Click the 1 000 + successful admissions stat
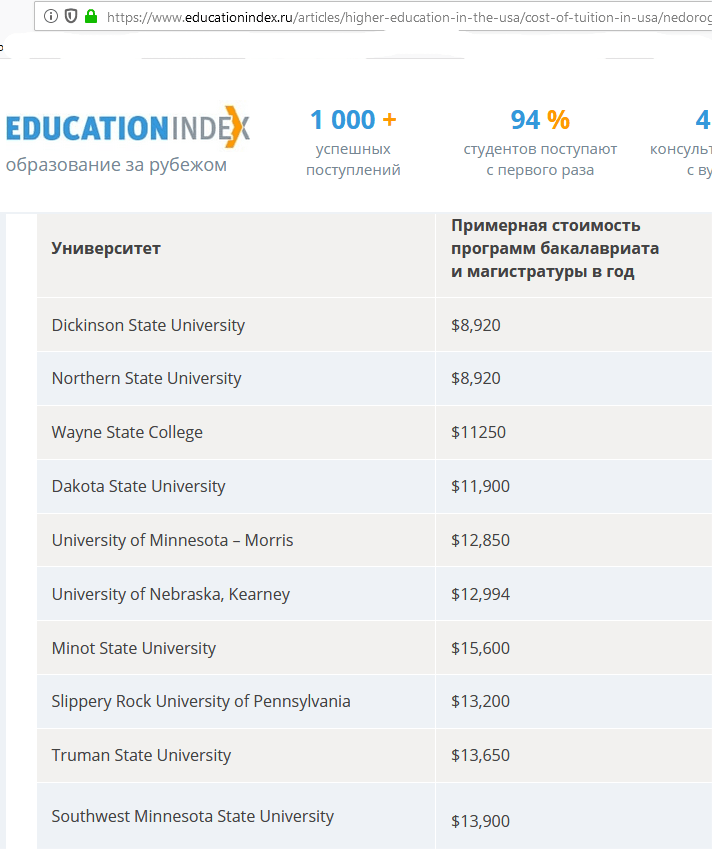Image resolution: width=712 pixels, height=849 pixels. click(x=353, y=142)
